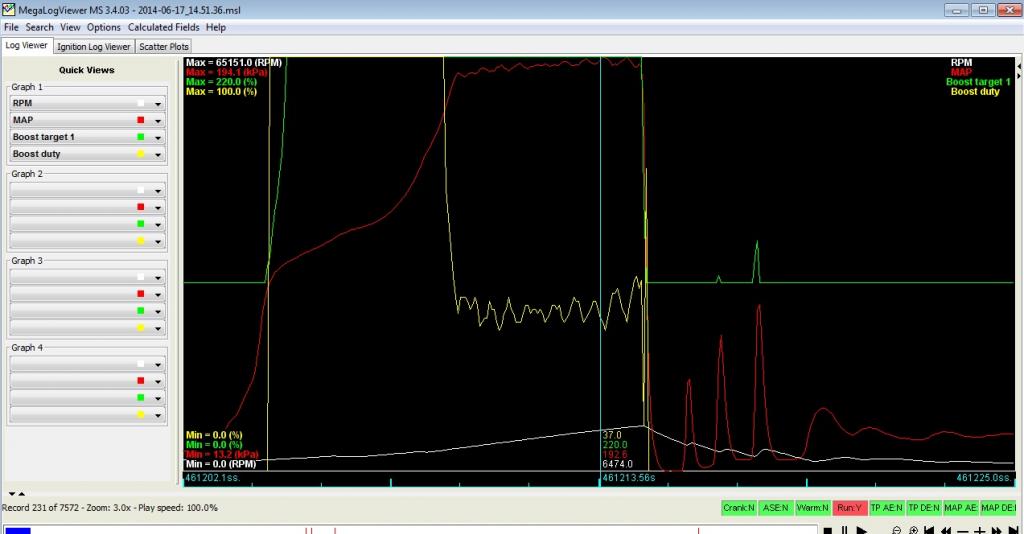Click the zoom in magnifier icon
The image size is (1024, 534).
tap(913, 531)
